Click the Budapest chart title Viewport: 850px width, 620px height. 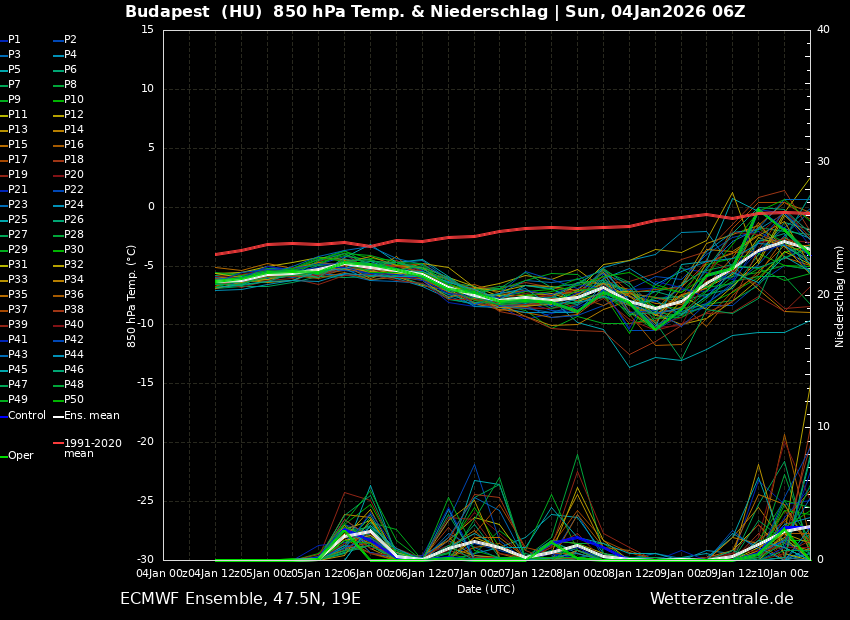(435, 12)
